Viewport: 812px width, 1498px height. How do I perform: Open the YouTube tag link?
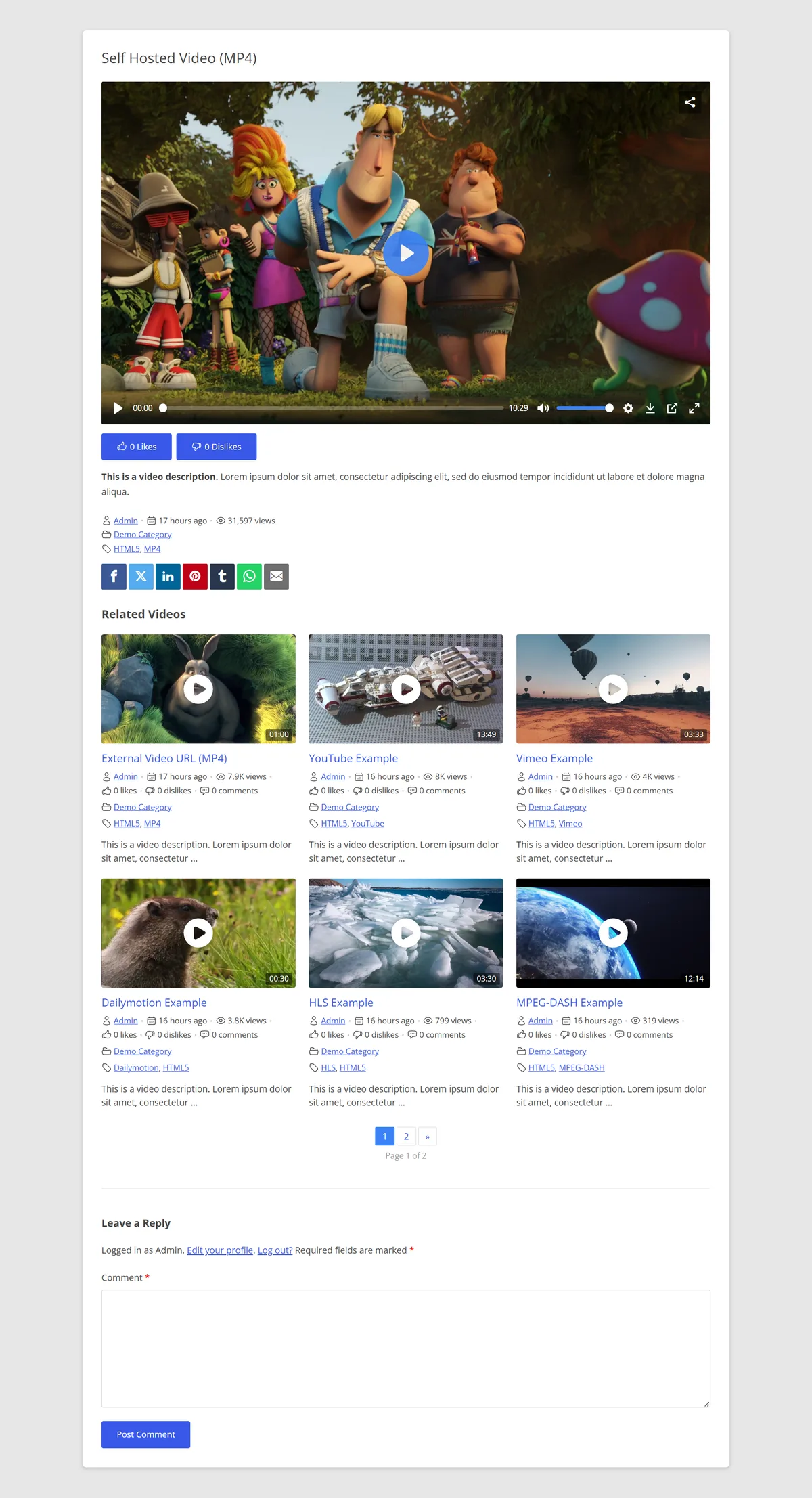[x=367, y=824]
